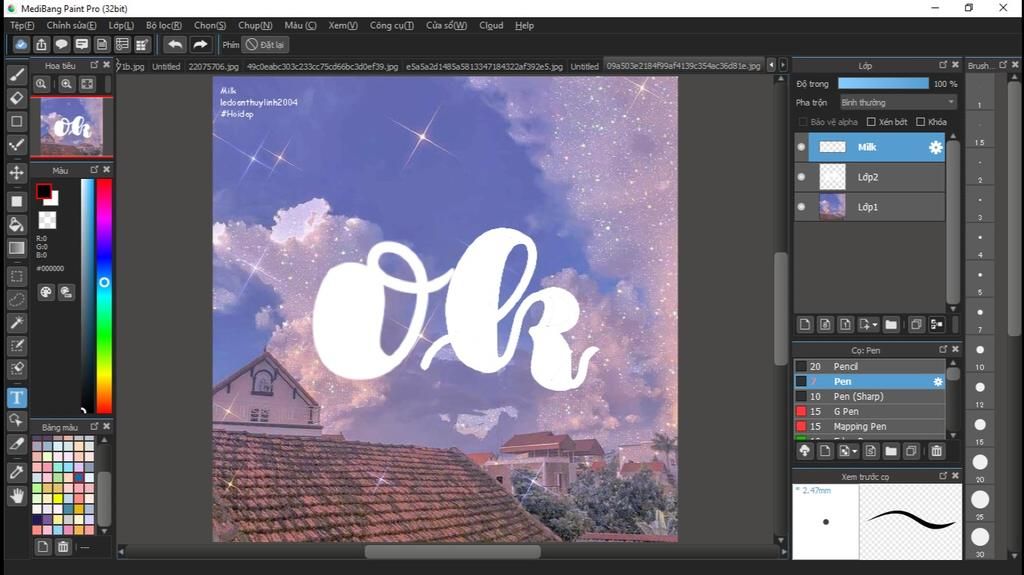Viewport: 1024px width, 575px height.
Task: Select the Lasso tool
Action: pos(17,299)
